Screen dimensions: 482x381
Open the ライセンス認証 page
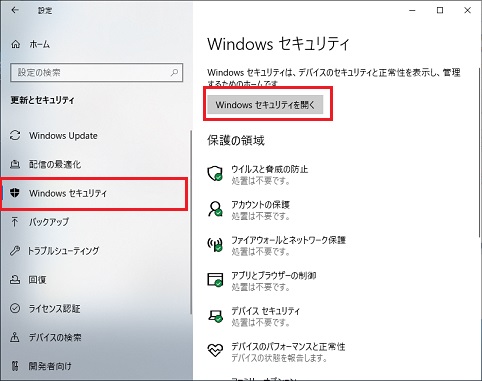click(x=95, y=308)
